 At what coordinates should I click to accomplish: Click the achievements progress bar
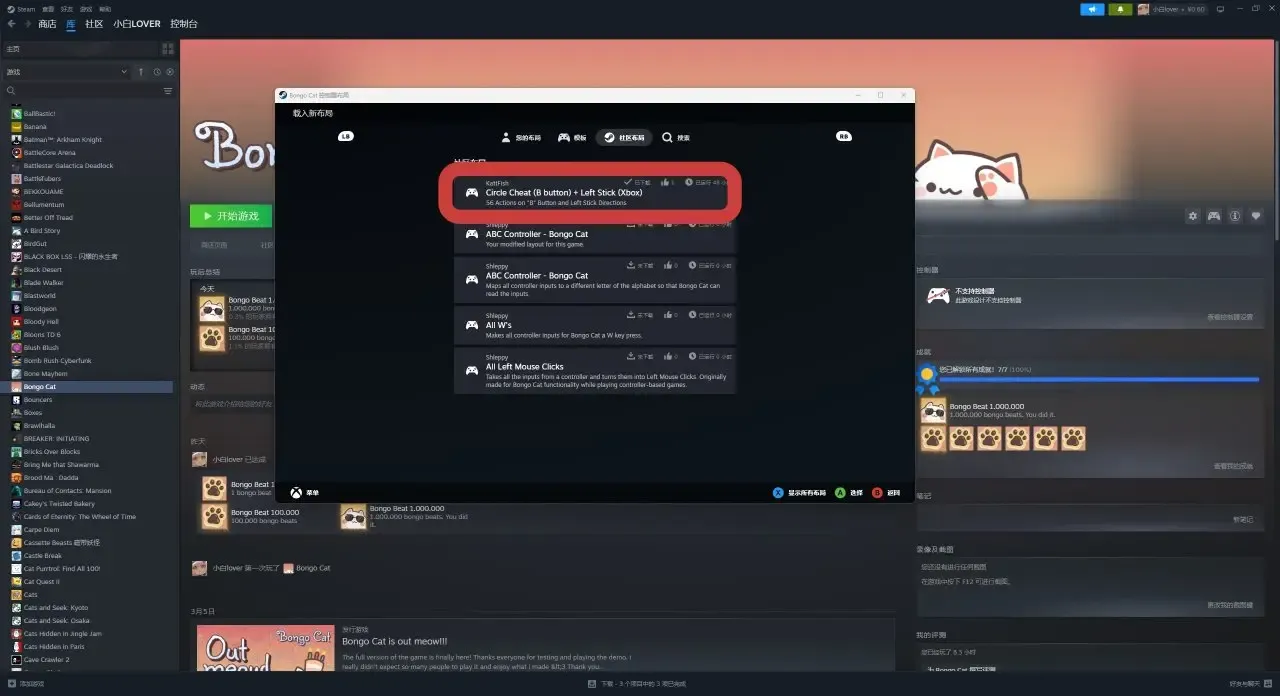1097,379
